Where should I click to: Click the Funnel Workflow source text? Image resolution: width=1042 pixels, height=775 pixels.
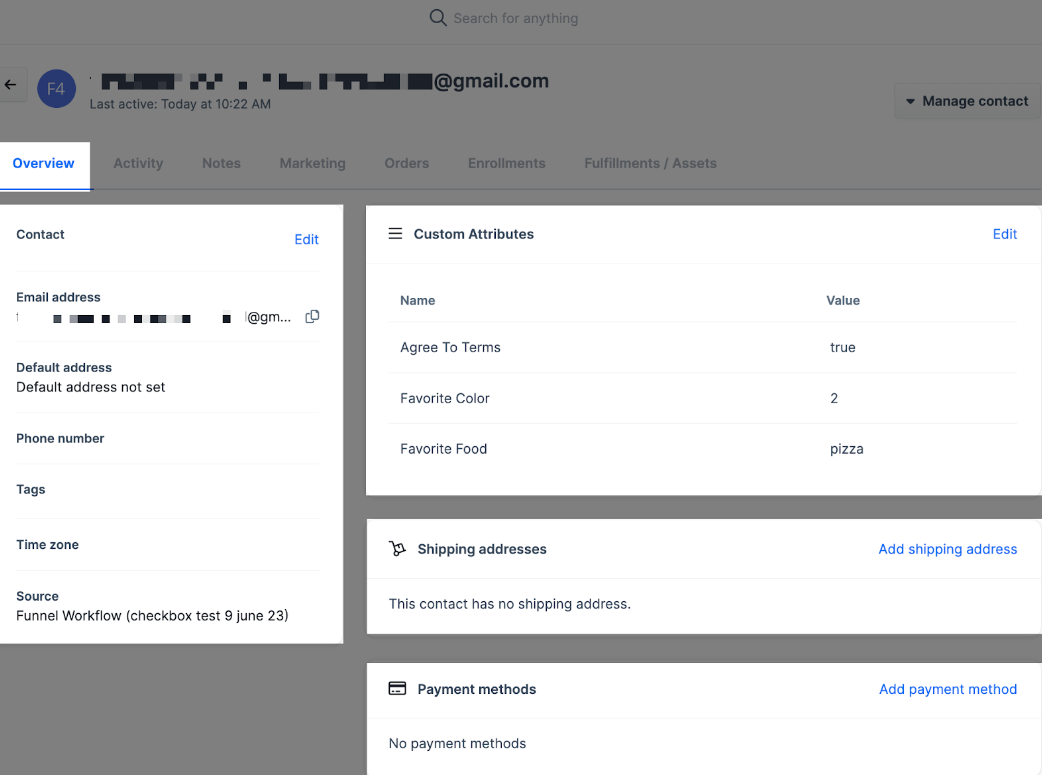[x=152, y=615]
